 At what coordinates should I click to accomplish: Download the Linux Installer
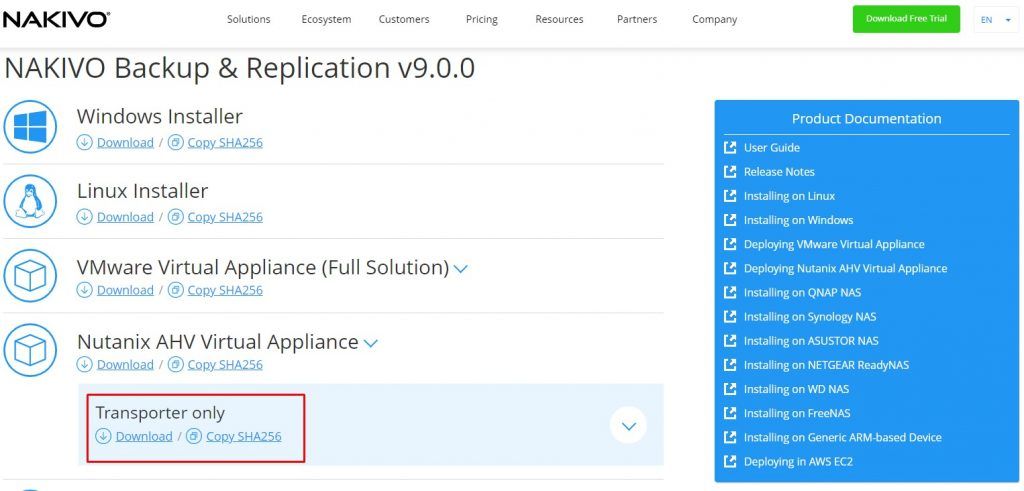(125, 217)
